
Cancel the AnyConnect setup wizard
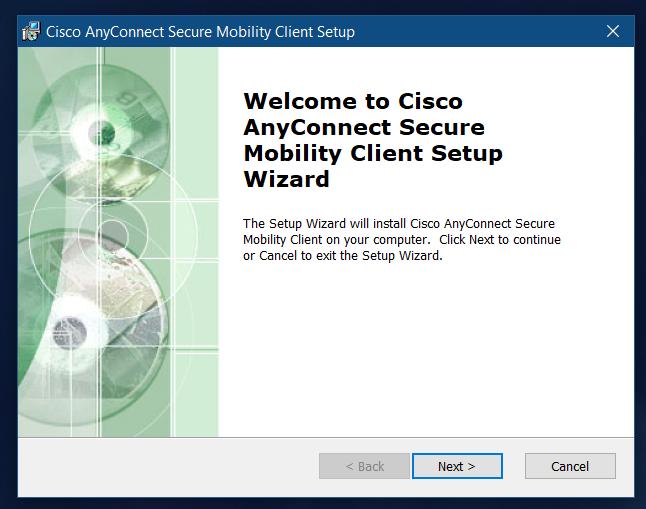point(570,466)
